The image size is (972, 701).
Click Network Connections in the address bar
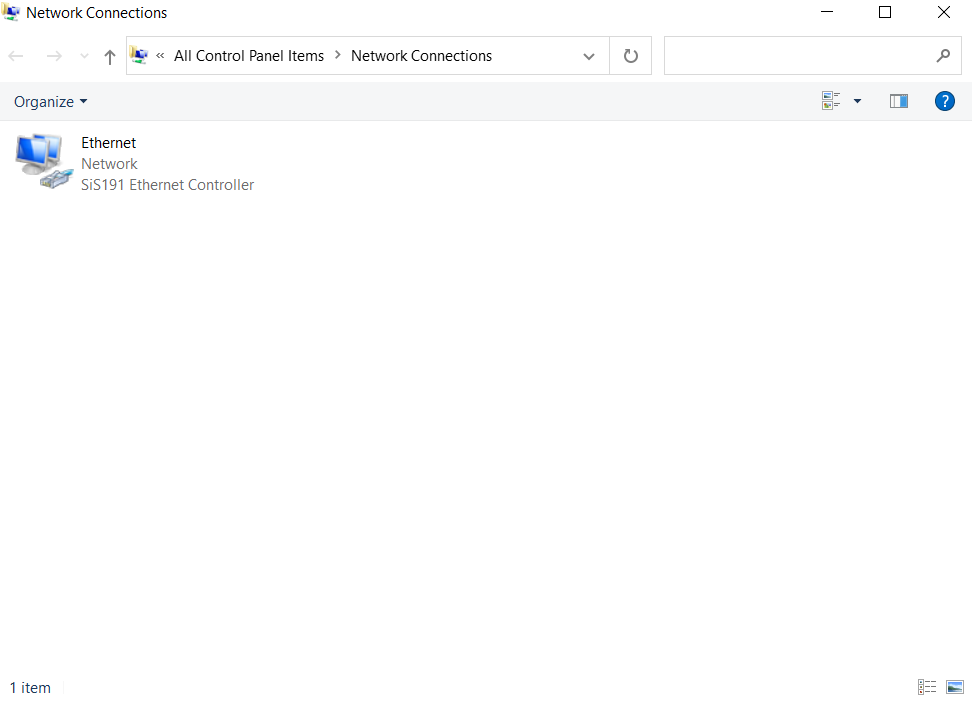[x=421, y=56]
